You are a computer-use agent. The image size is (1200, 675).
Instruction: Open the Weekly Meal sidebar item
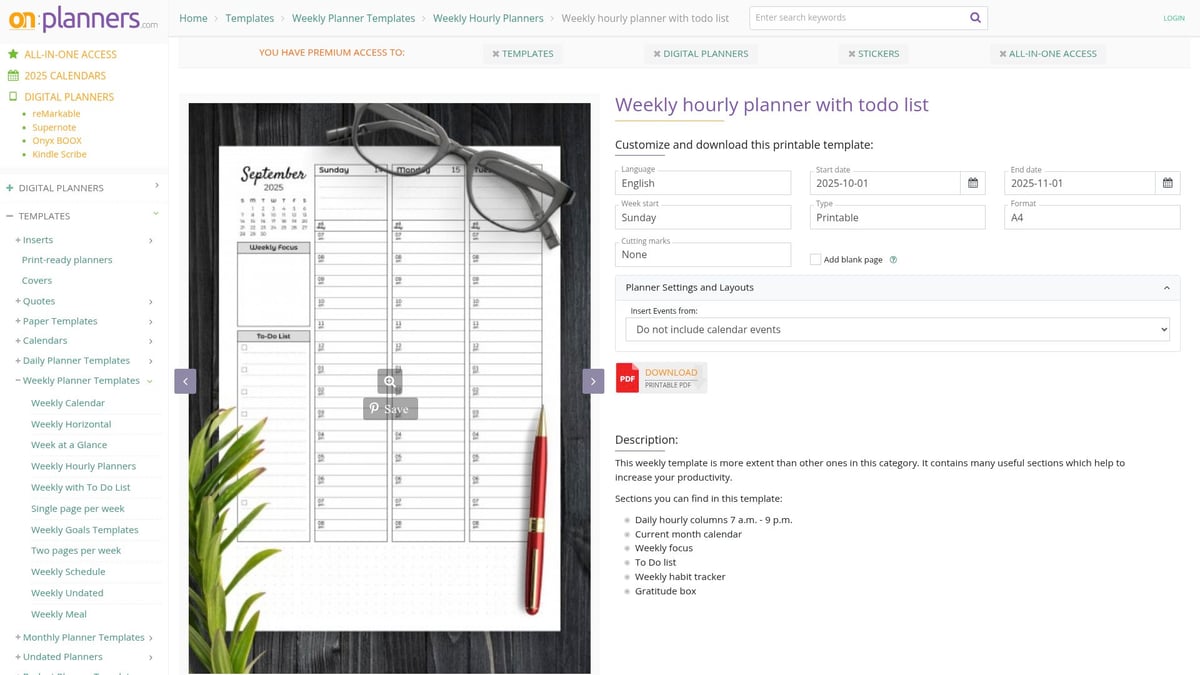59,614
